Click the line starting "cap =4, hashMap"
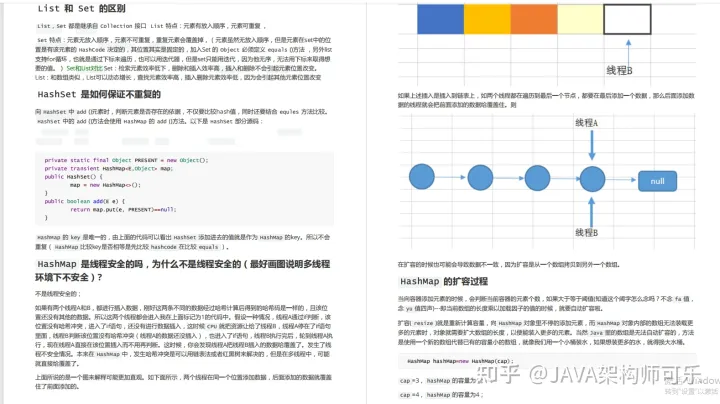 click(441, 395)
